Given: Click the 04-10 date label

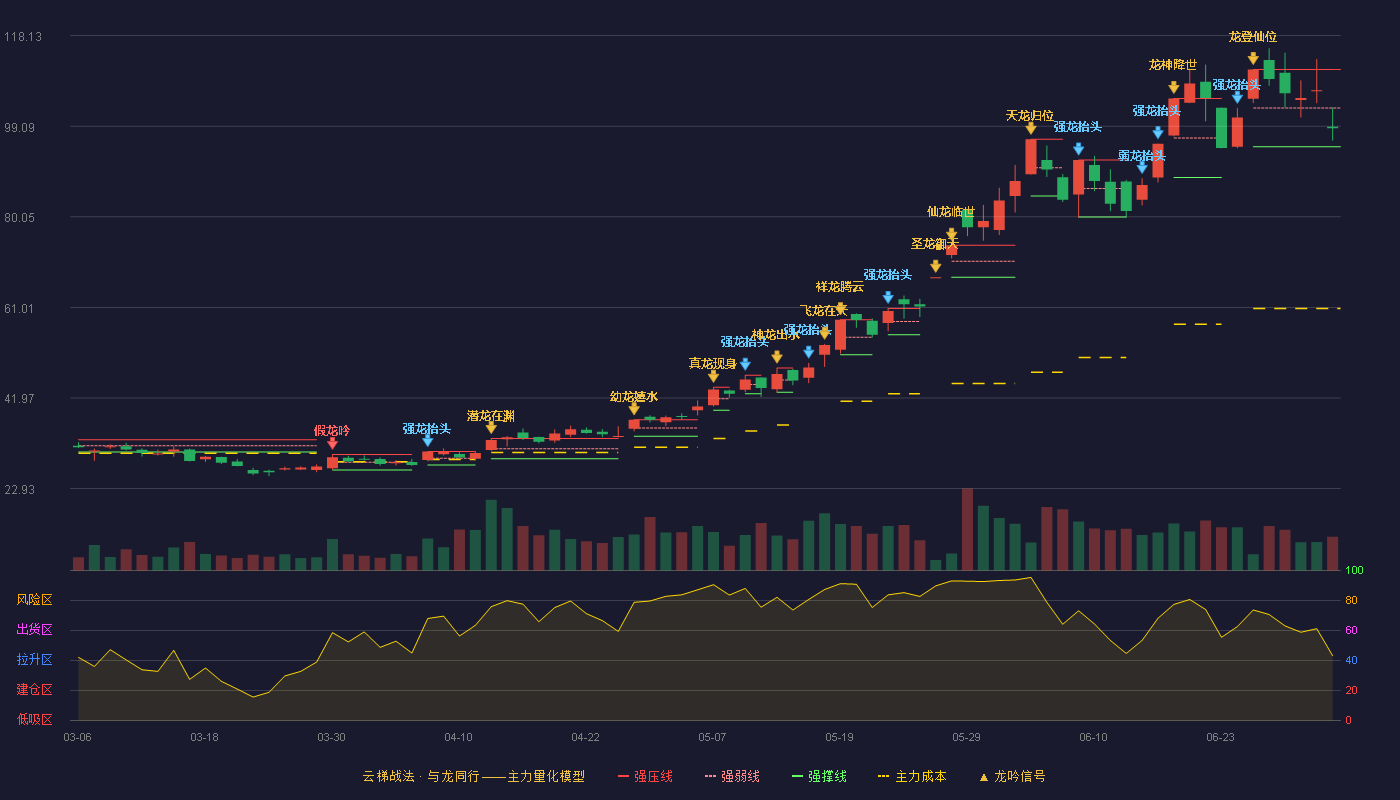Looking at the screenshot, I should tap(458, 737).
